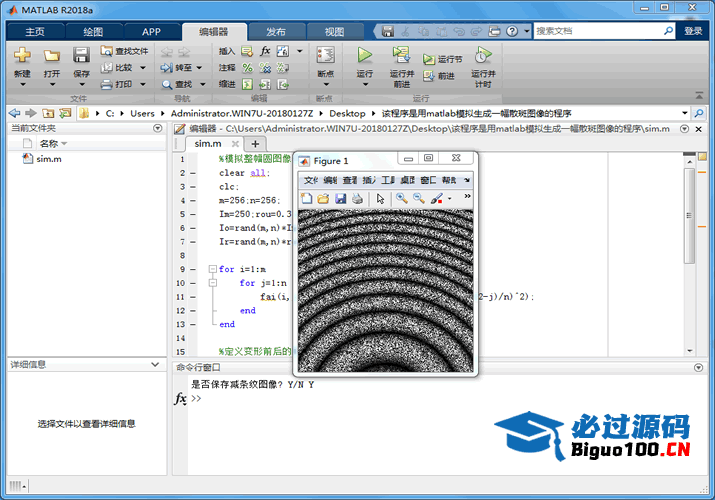Save the script with floppy icon
Image resolution: width=715 pixels, height=500 pixels.
pos(81,55)
